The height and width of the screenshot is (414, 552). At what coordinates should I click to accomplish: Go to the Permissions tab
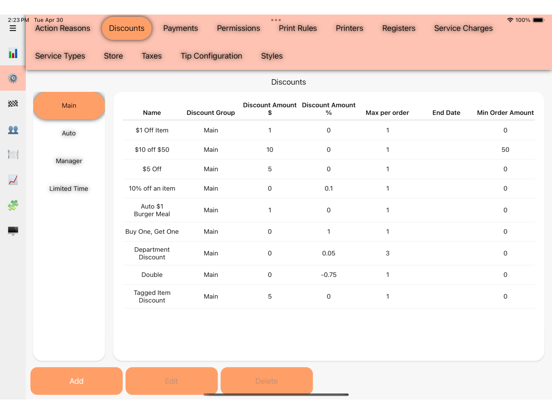click(x=238, y=28)
